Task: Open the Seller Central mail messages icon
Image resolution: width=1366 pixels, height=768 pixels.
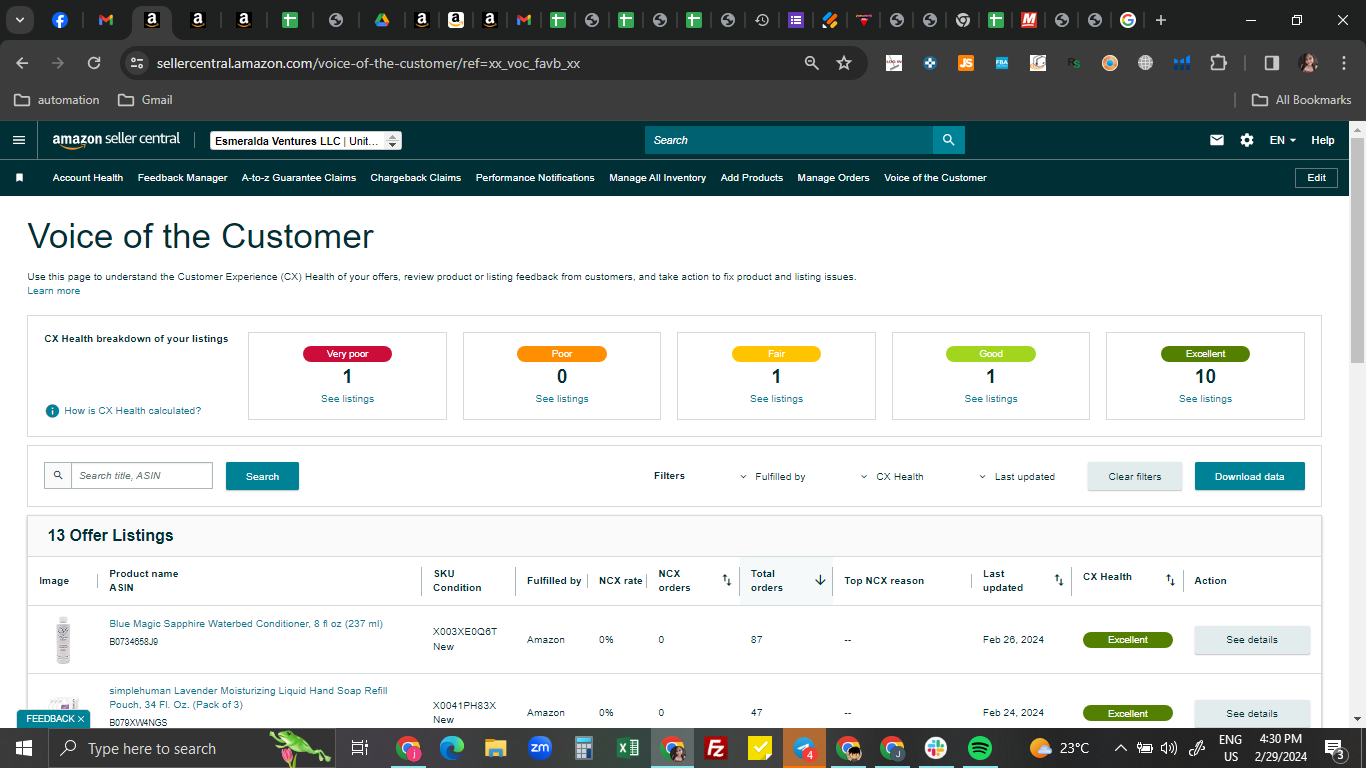Action: [x=1217, y=140]
